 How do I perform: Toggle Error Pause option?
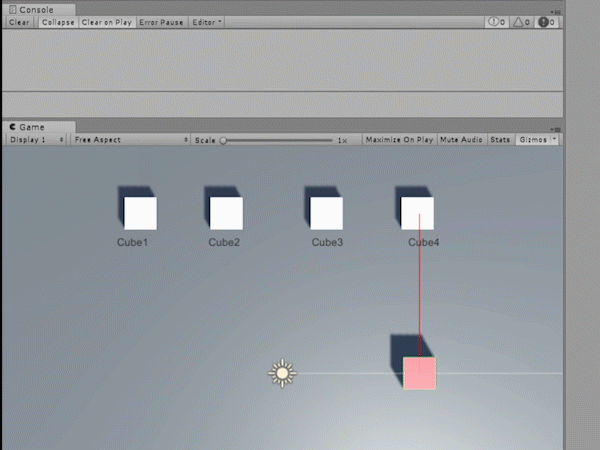[161, 22]
